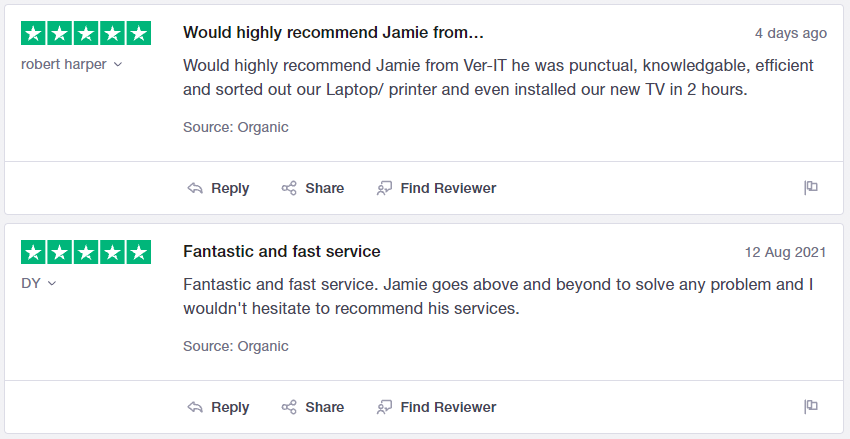This screenshot has width=850, height=439.
Task: Open the "Would highly recommend Jamie from…" review title
Action: [333, 33]
